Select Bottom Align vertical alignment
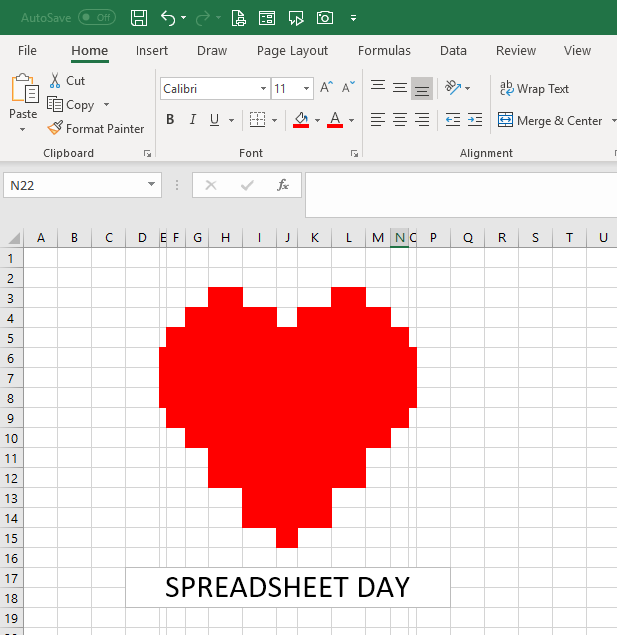Image resolution: width=617 pixels, height=635 pixels. pyautogui.click(x=422, y=88)
